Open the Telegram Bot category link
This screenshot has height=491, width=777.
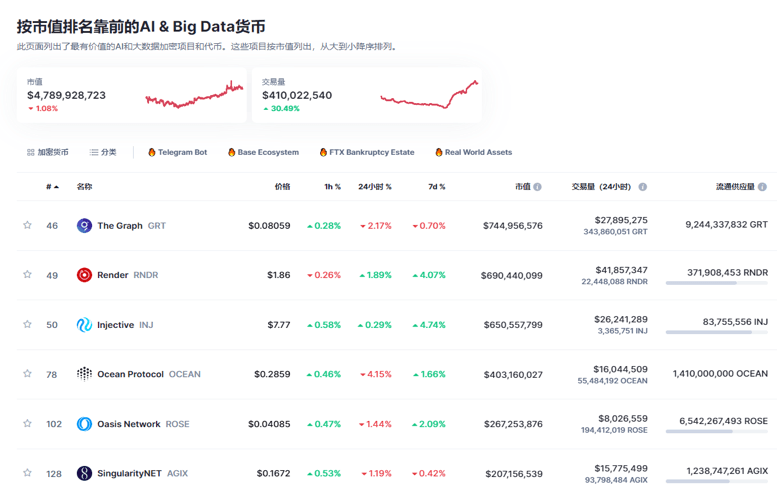click(x=177, y=153)
